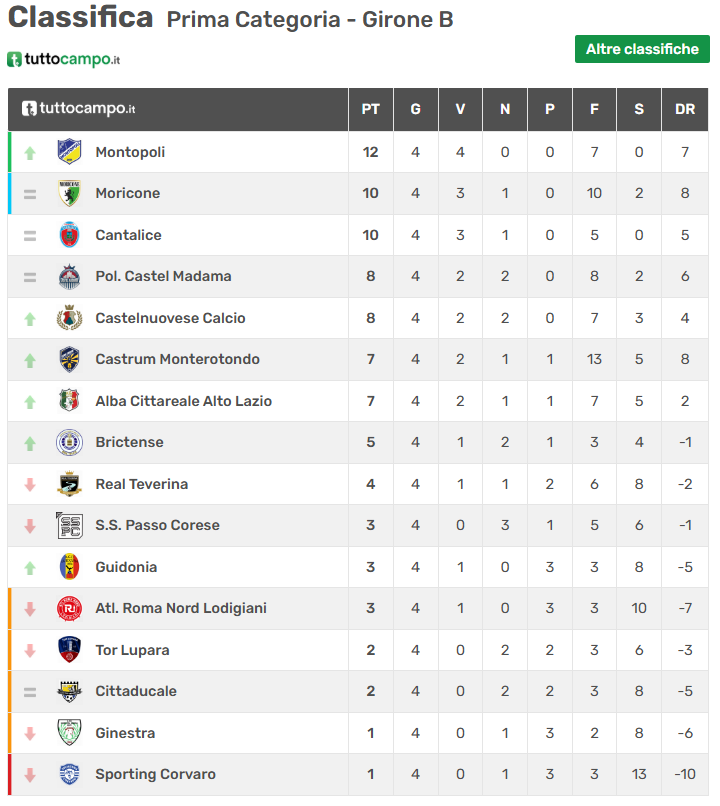This screenshot has height=806, width=720.
Task: Click the tuttocampo.it logo in table header
Action: (x=79, y=109)
